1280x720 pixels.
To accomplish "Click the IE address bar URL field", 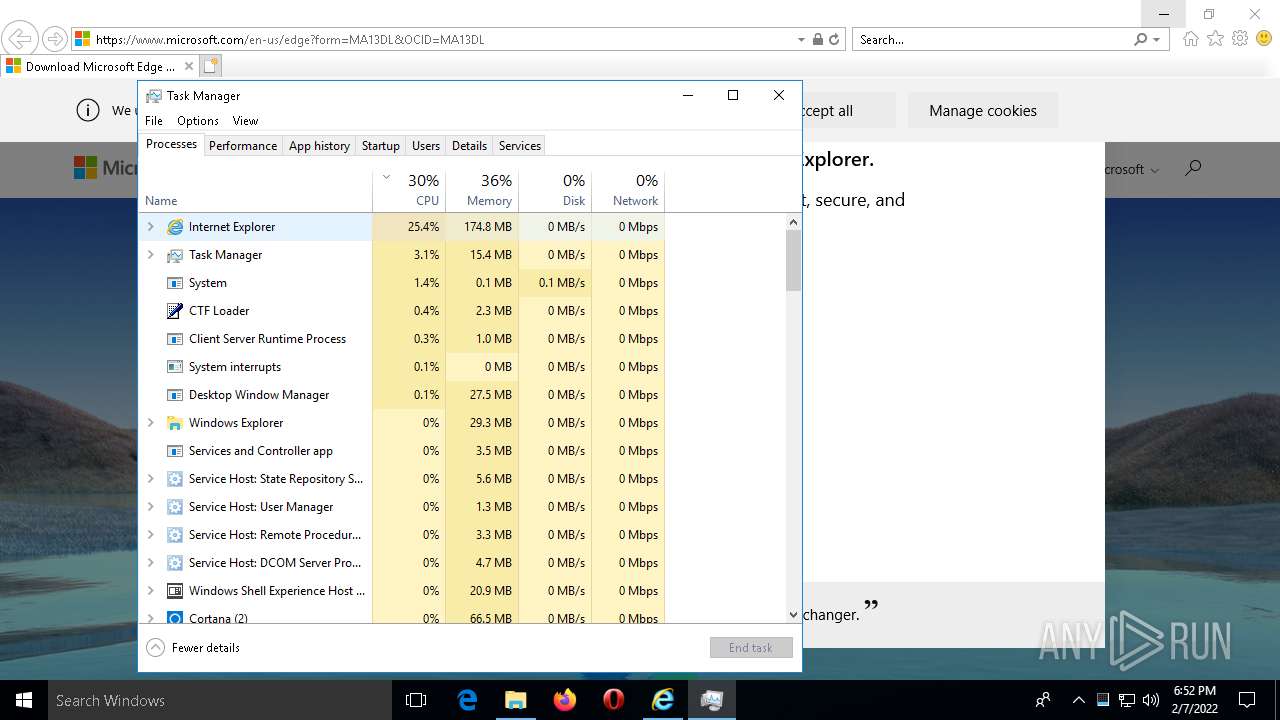I will pos(440,40).
